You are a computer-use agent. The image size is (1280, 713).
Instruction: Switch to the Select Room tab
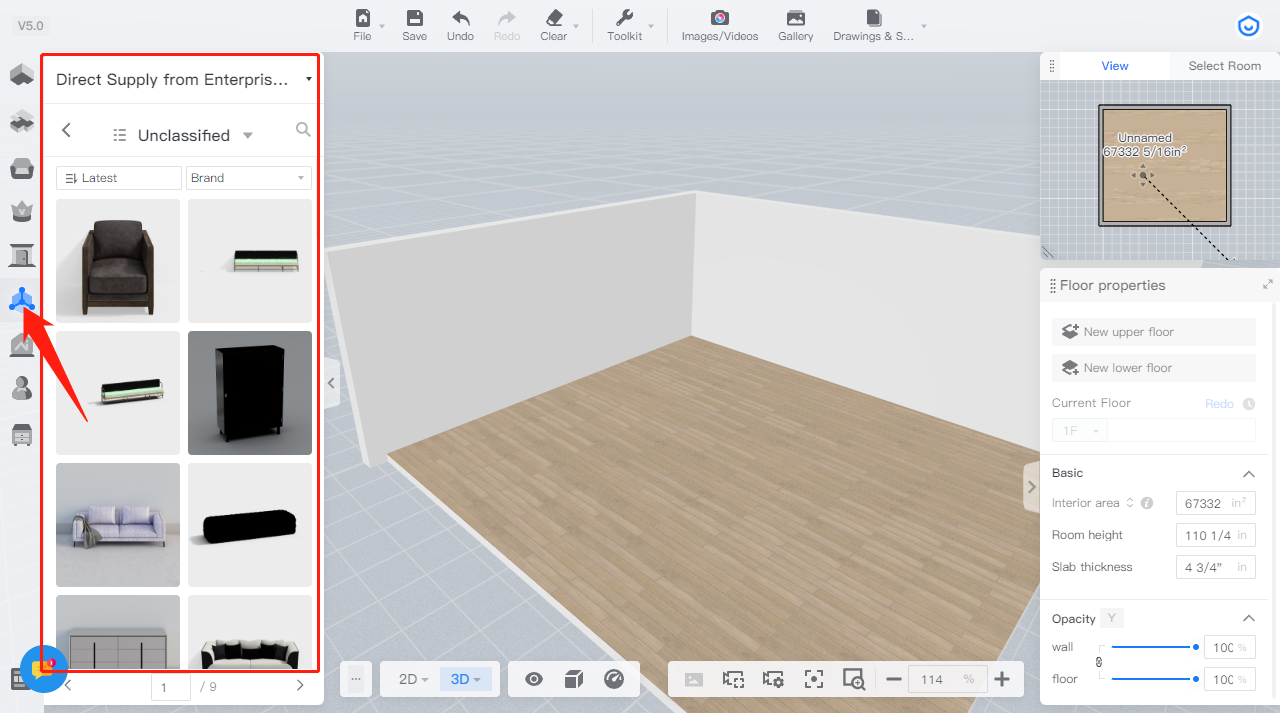point(1224,66)
